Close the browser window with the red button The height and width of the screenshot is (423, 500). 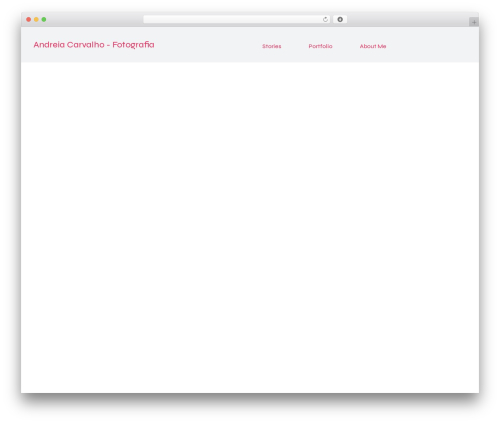[29, 20]
